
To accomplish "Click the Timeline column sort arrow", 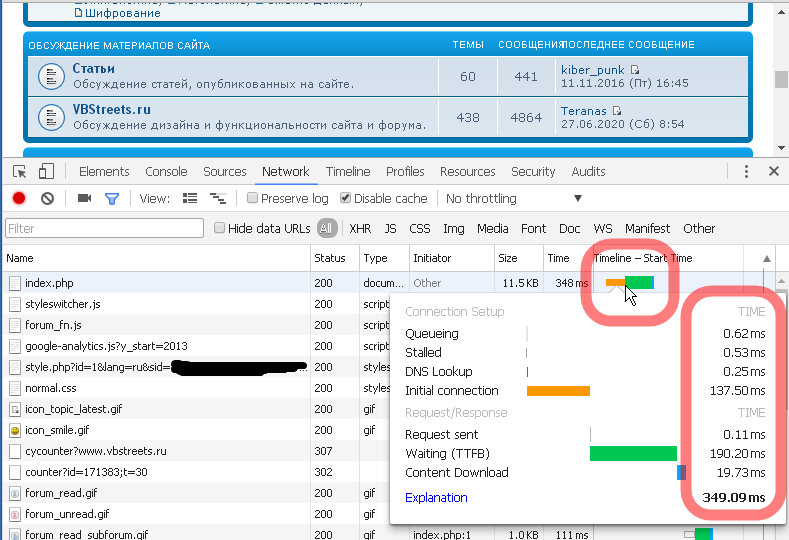I will pyautogui.click(x=767, y=258).
